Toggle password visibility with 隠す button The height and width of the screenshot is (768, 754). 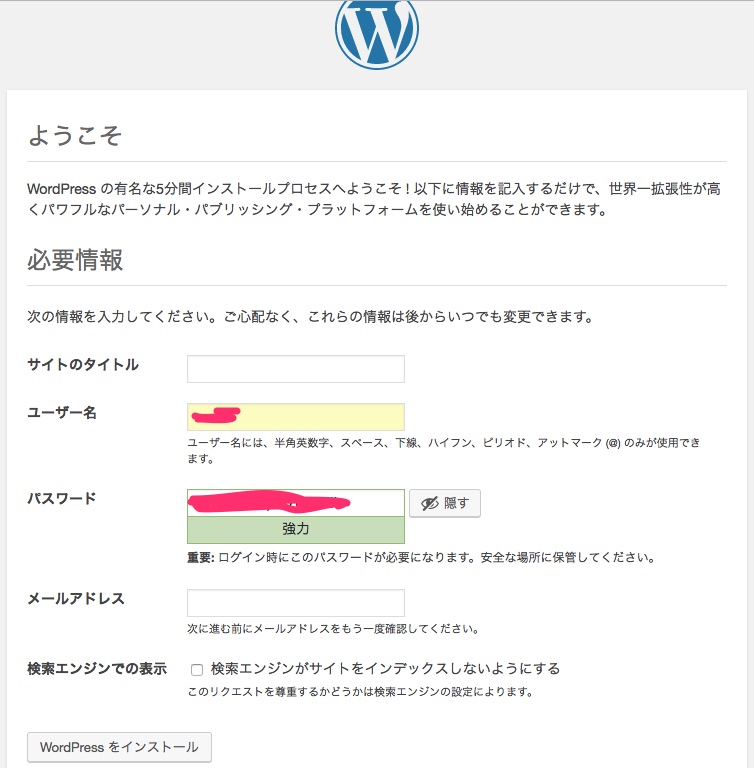[x=445, y=503]
